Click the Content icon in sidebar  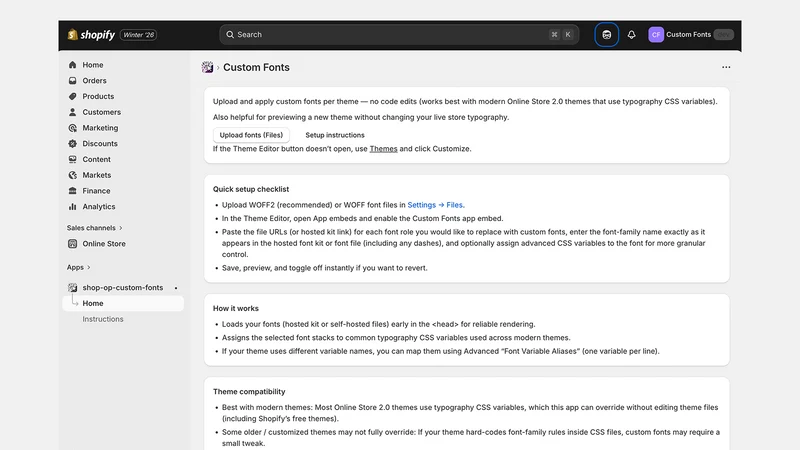click(x=72, y=160)
